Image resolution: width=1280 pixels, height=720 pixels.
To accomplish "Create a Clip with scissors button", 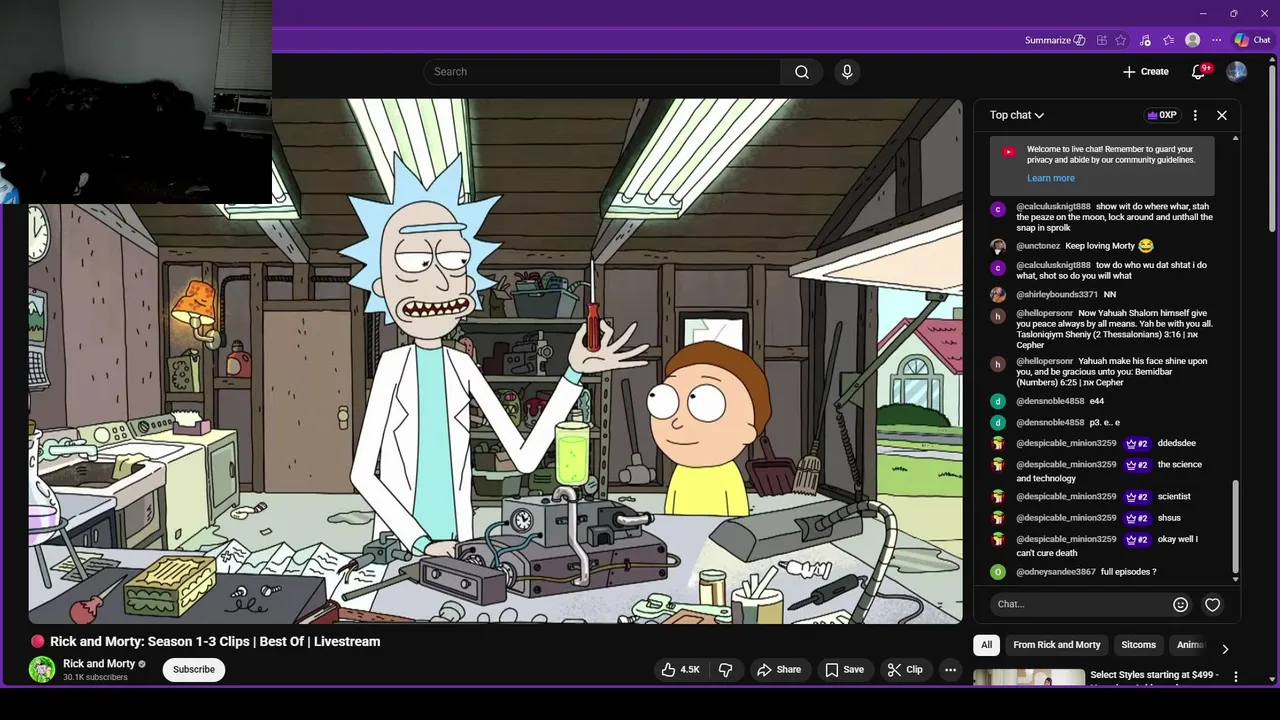I will (x=905, y=670).
